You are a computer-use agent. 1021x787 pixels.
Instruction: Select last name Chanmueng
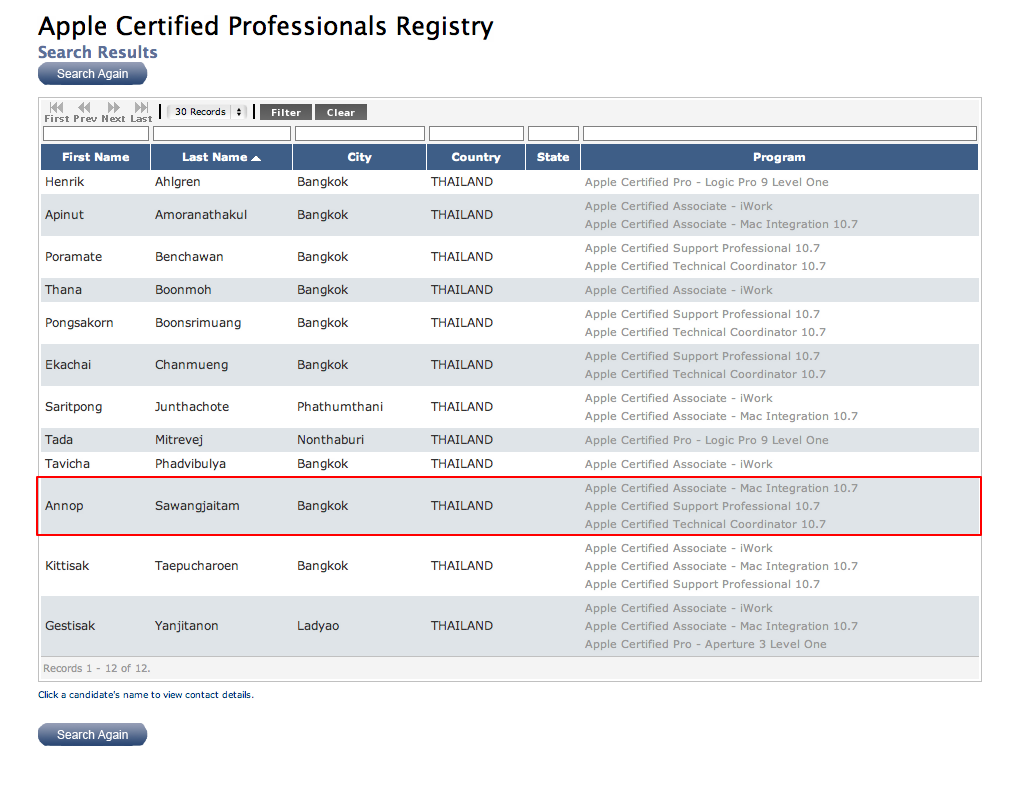pyautogui.click(x=192, y=365)
